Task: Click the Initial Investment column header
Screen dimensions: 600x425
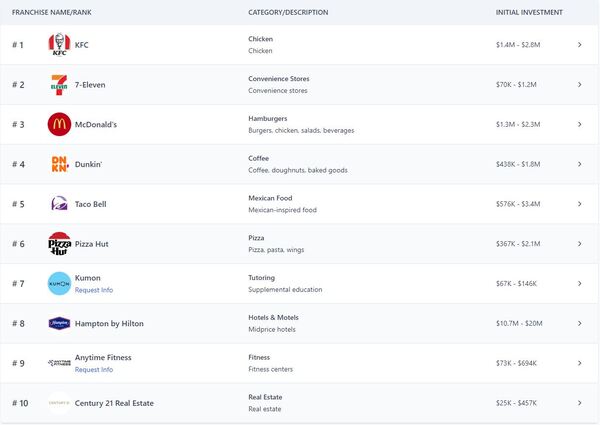Action: pos(529,12)
